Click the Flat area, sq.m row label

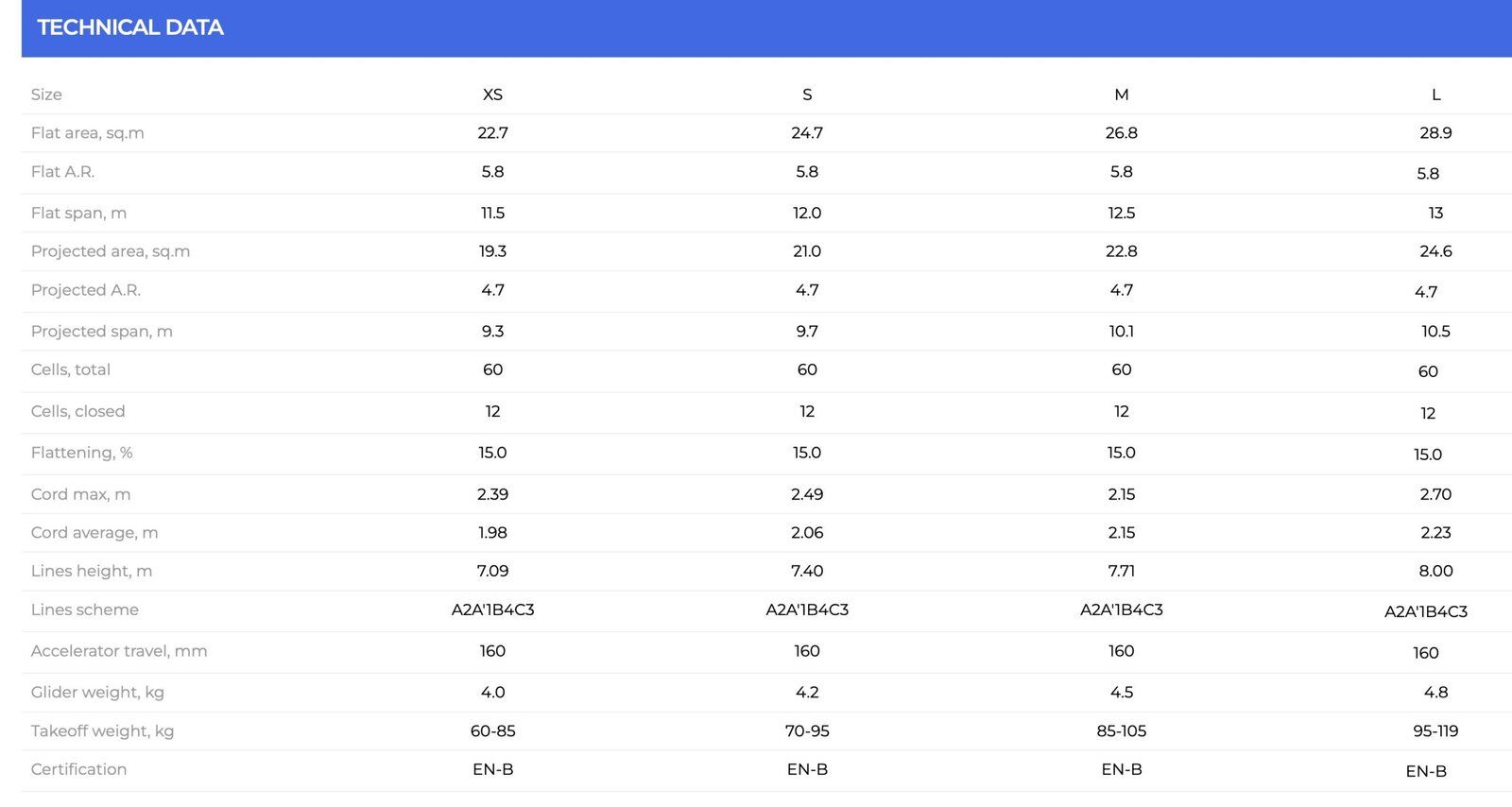pos(88,133)
